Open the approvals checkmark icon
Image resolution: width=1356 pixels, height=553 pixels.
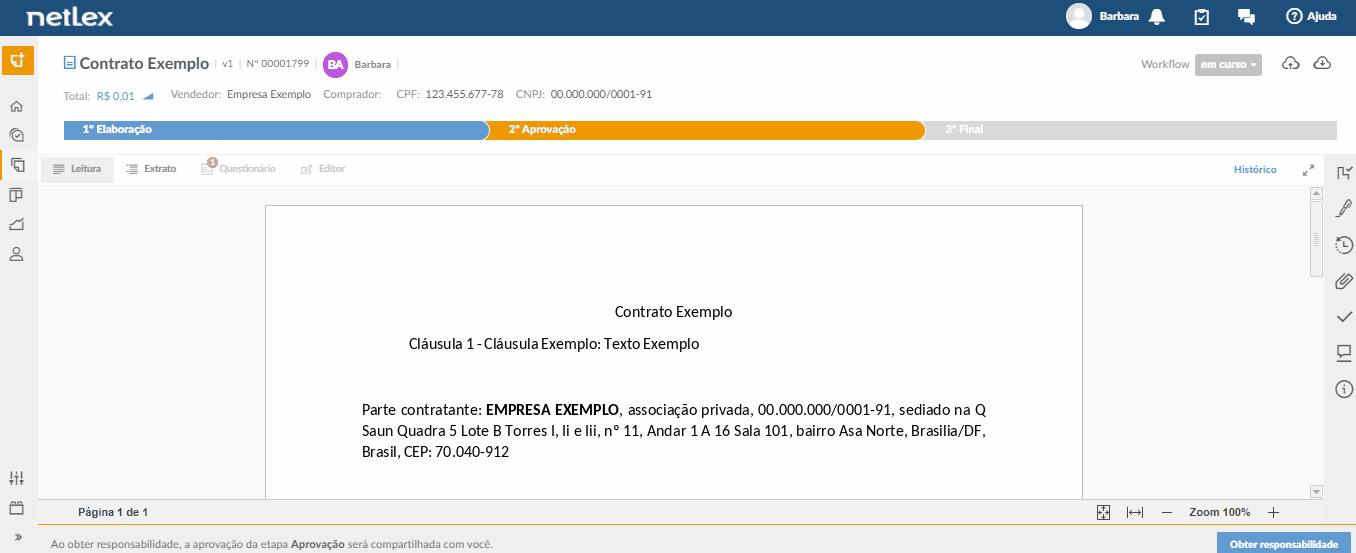pyautogui.click(x=1344, y=317)
